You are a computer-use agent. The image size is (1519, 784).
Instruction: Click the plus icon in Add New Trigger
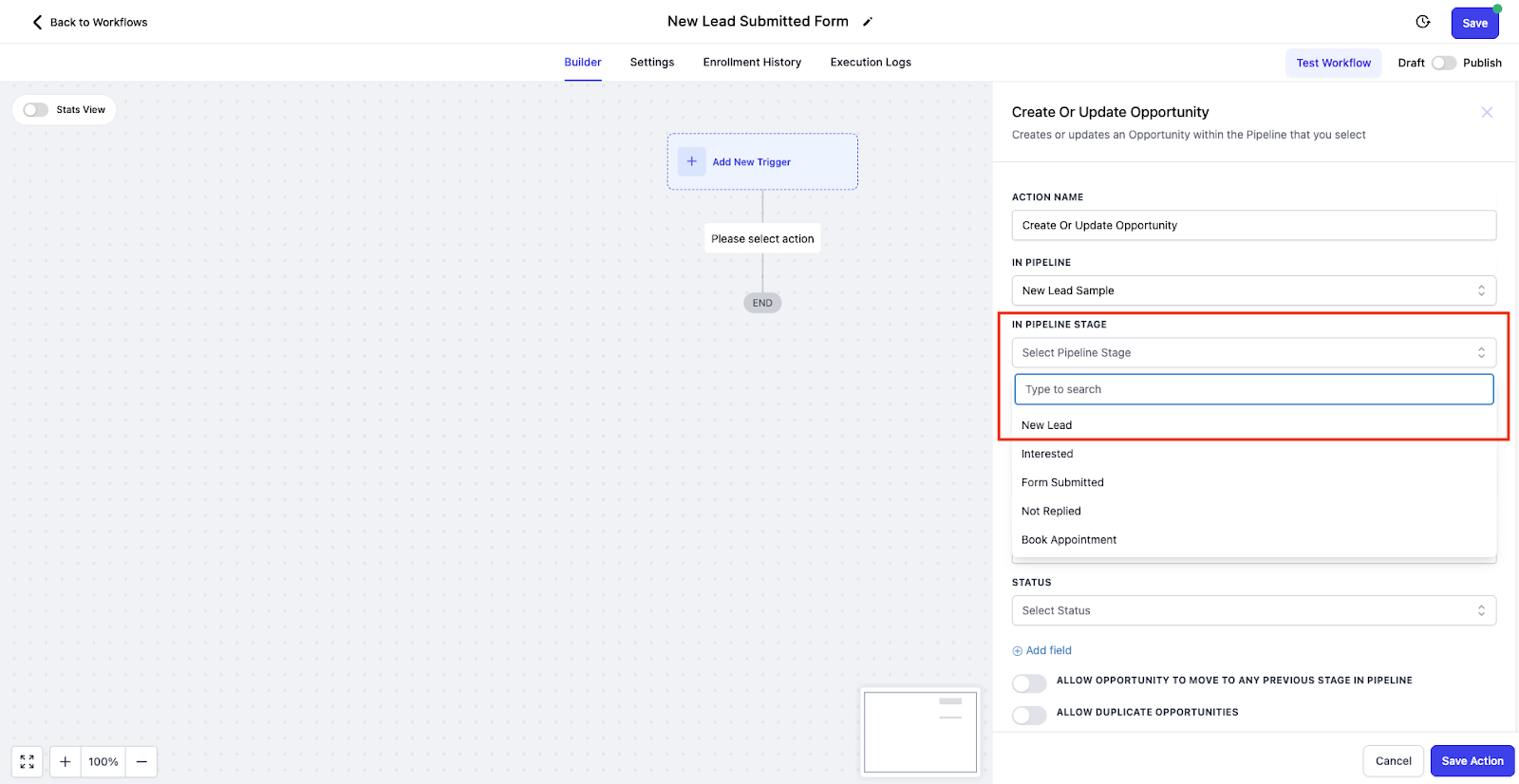(692, 161)
